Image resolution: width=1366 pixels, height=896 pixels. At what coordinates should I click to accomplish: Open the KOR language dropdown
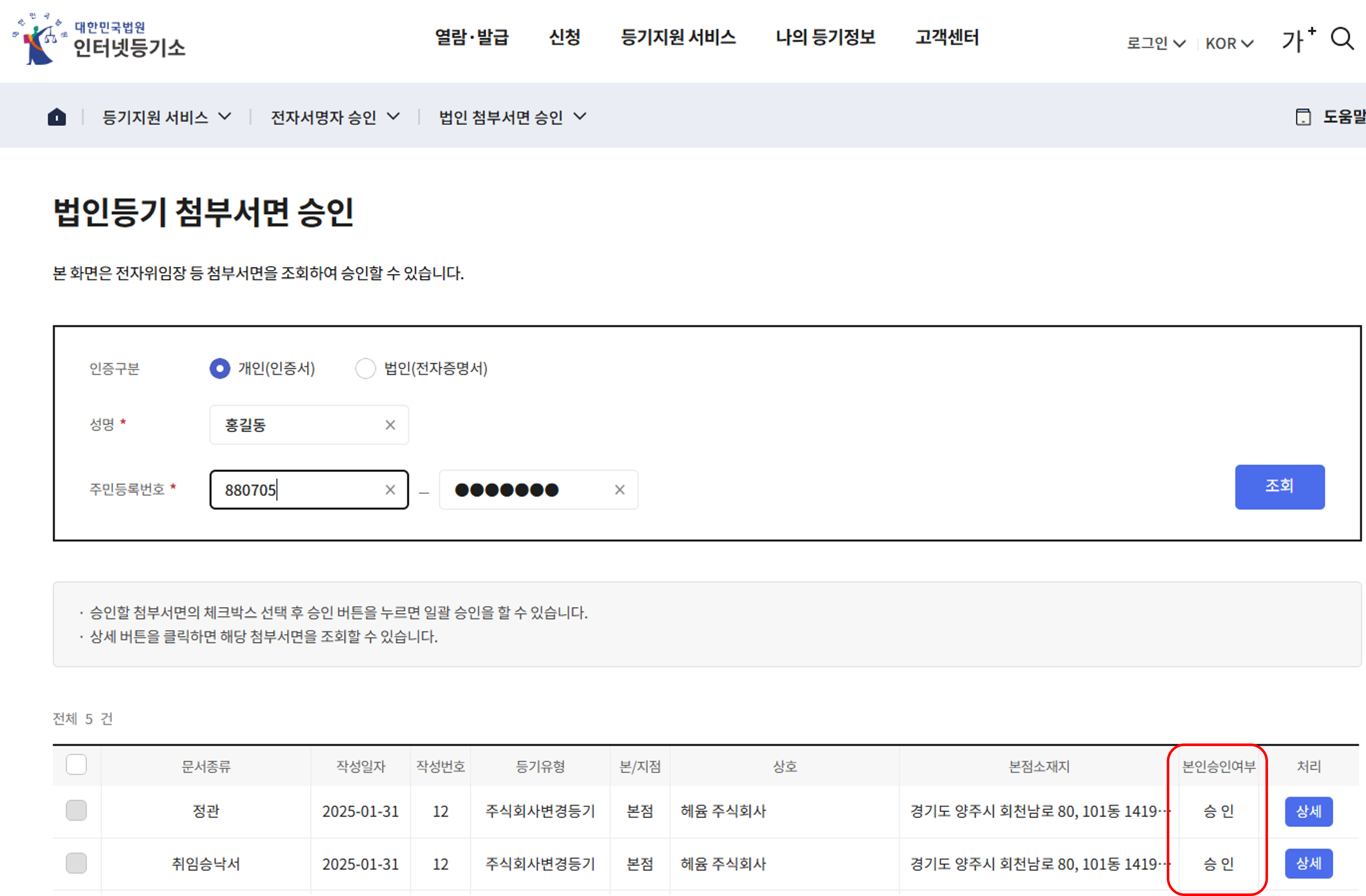pos(1229,44)
